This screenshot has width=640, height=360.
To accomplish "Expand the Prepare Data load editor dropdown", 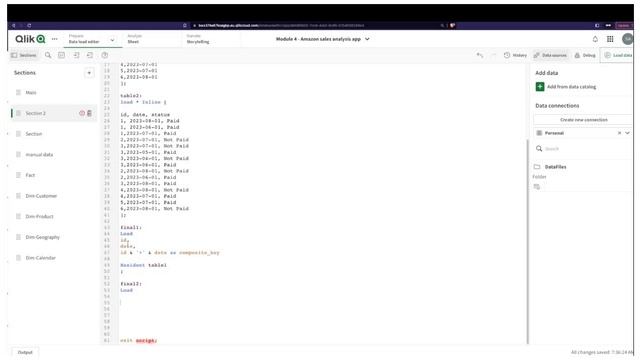I will pyautogui.click(x=112, y=40).
